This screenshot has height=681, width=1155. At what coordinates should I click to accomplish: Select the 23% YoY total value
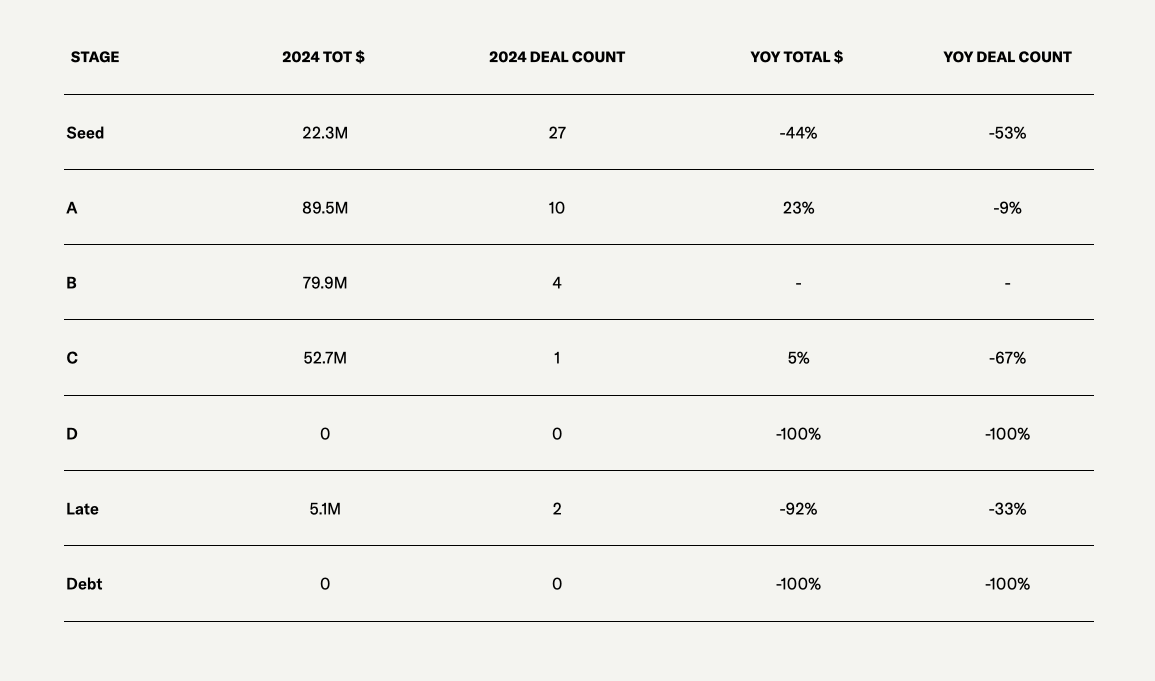tap(798, 208)
